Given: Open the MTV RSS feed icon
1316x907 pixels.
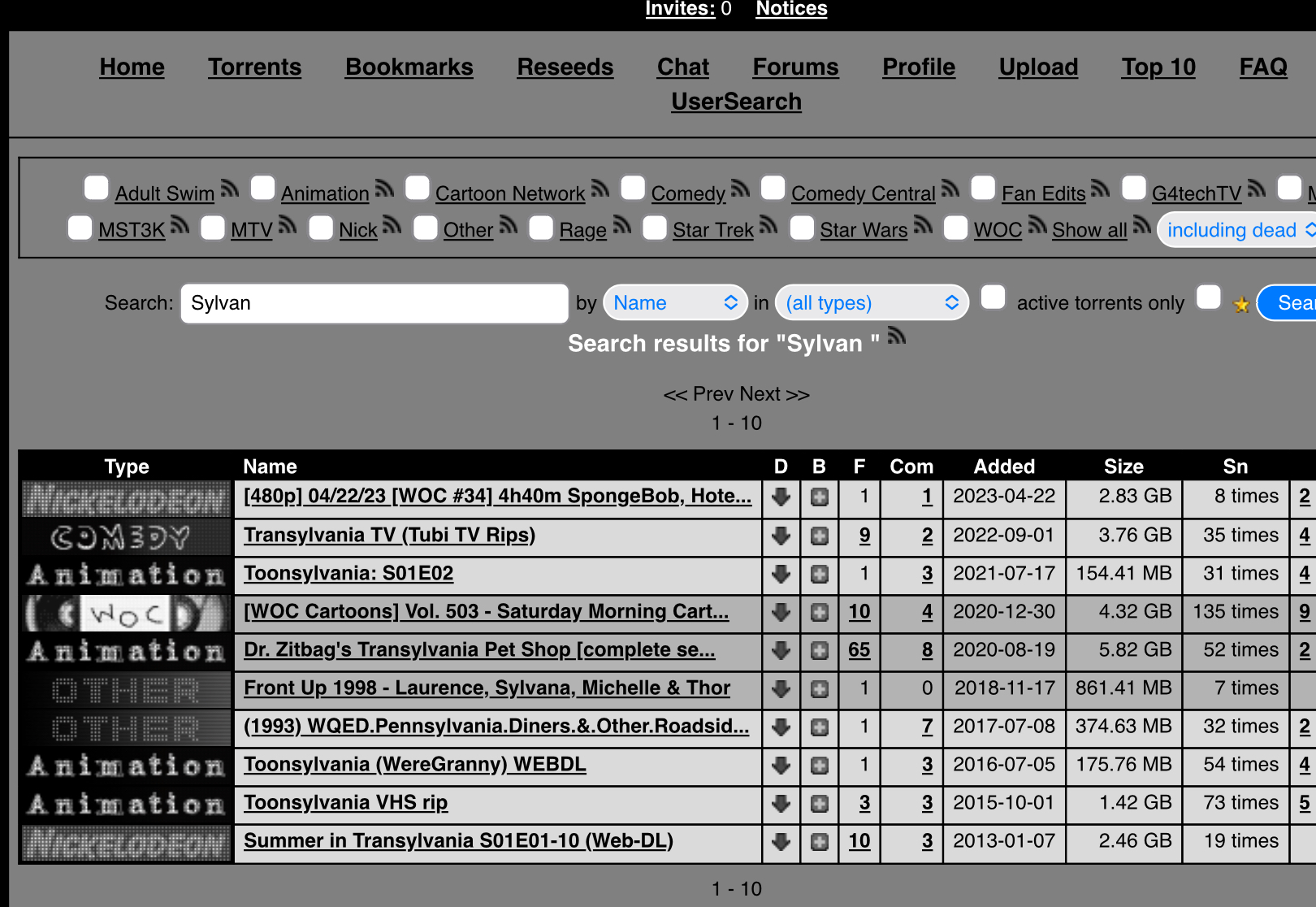Looking at the screenshot, I should [288, 225].
